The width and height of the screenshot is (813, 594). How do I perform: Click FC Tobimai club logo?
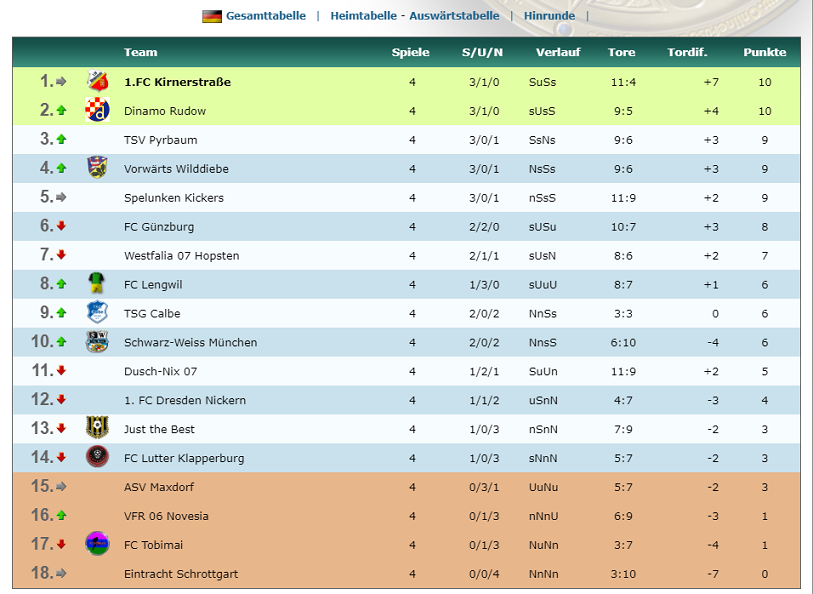coord(97,544)
